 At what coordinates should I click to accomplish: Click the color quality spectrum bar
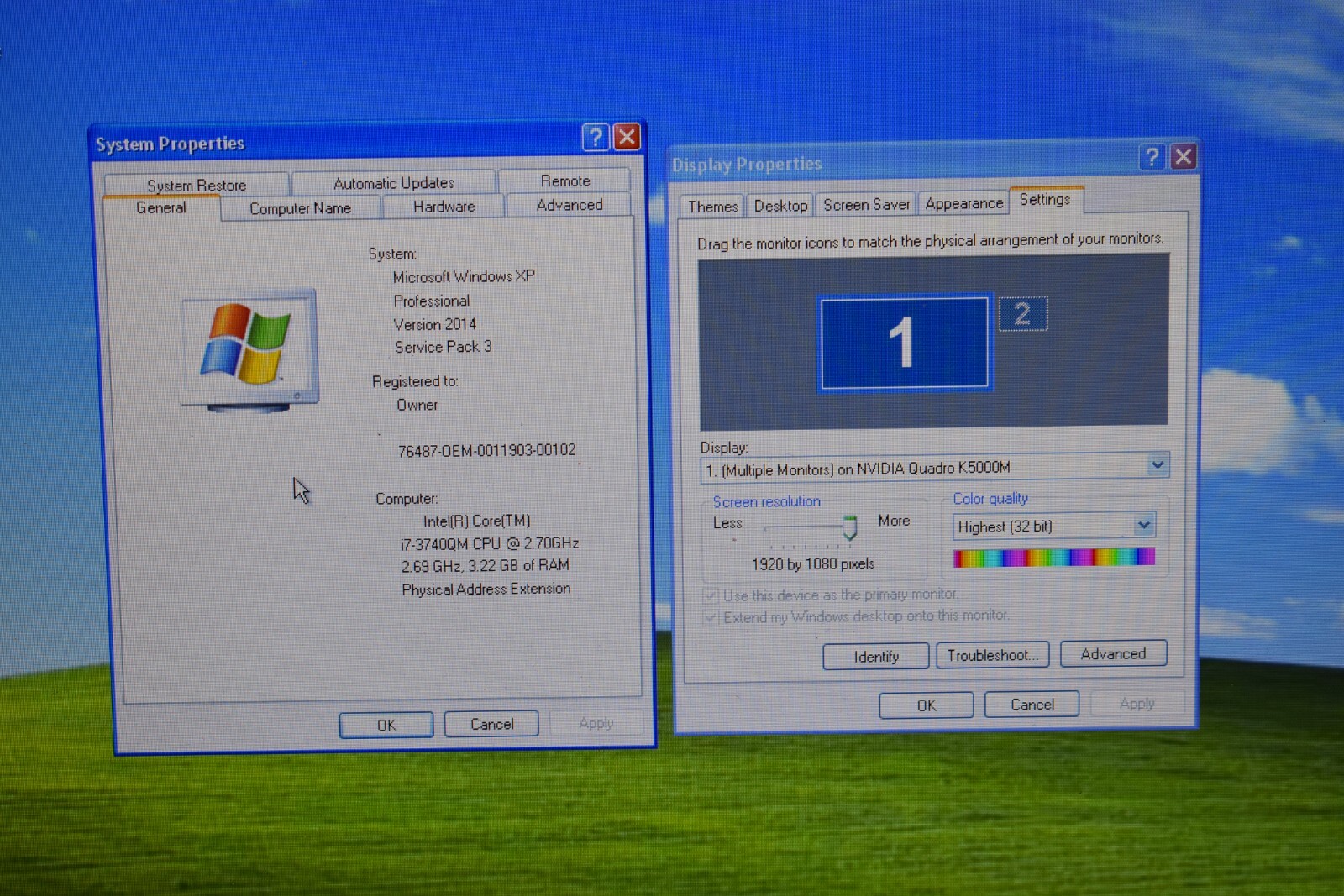[x=1054, y=558]
